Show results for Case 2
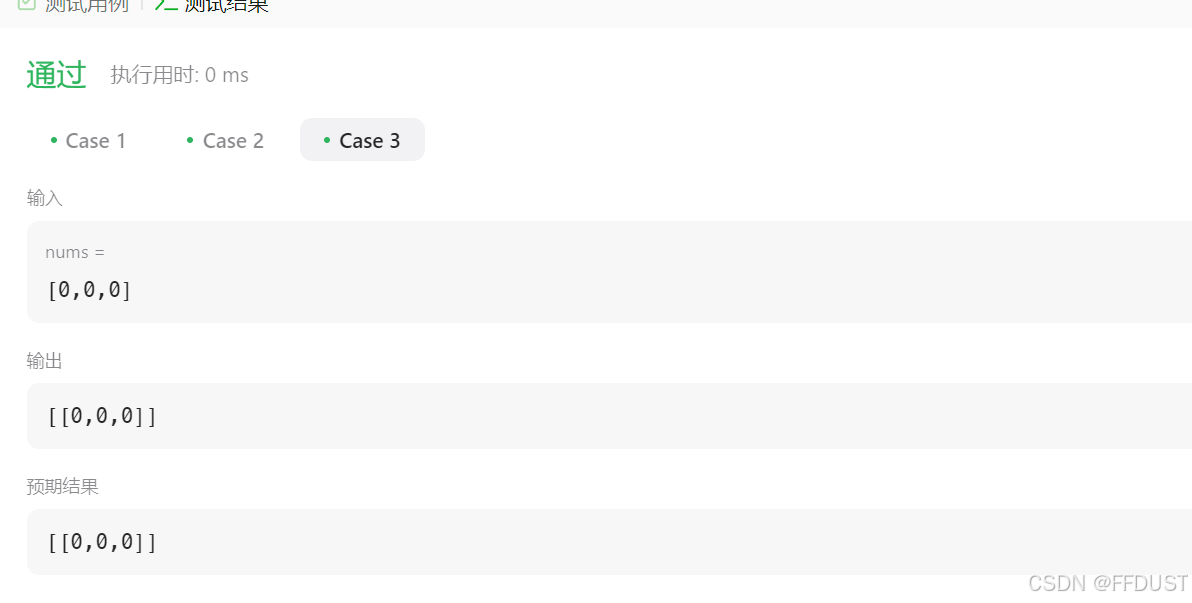Screen dimensions: 1192x603 pos(225,140)
